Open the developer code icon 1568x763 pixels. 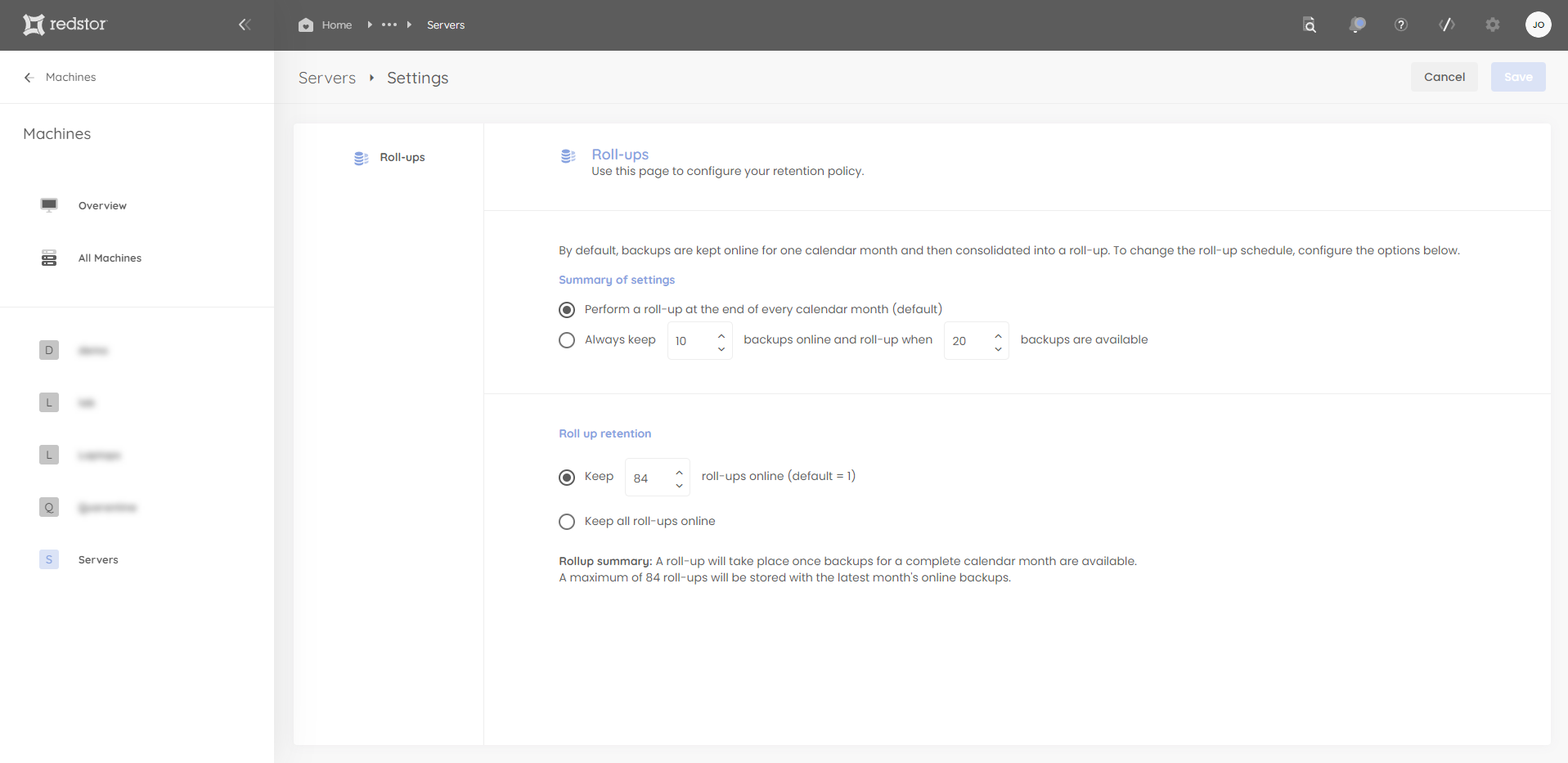[x=1447, y=25]
